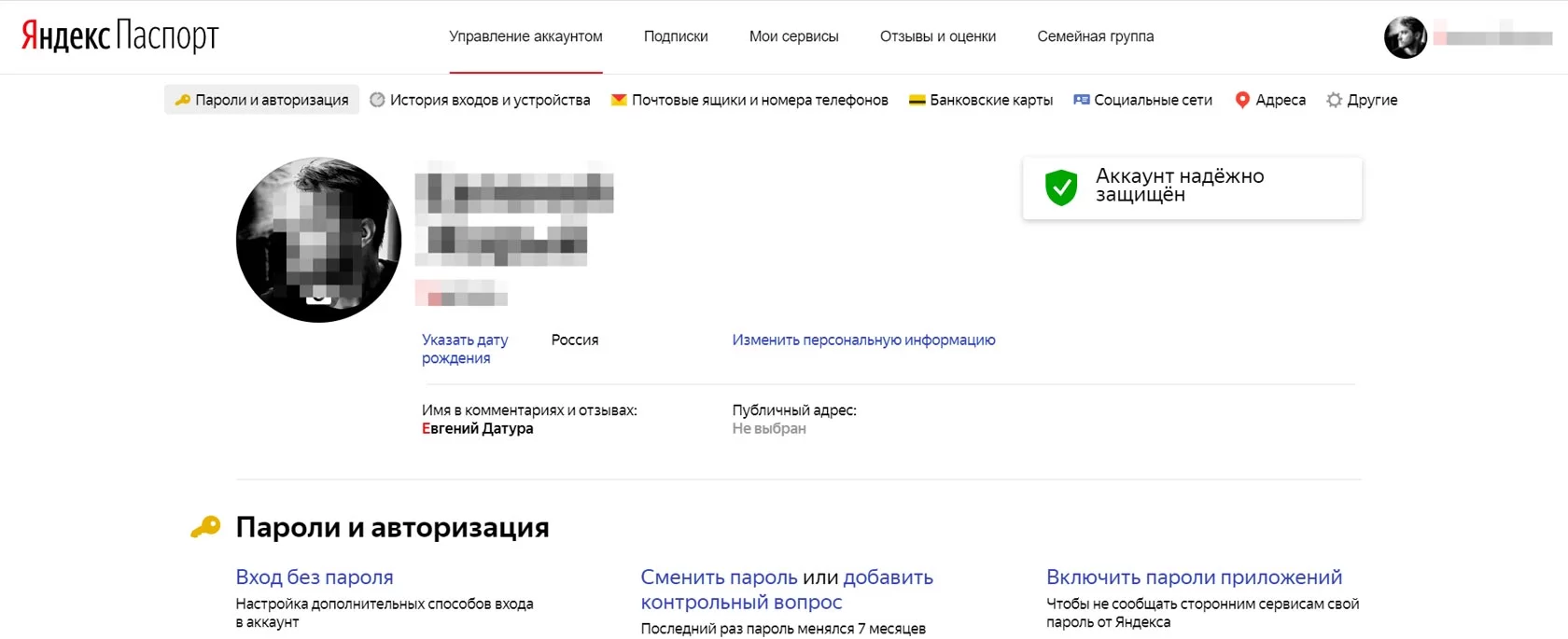Viewport: 1568px width, 639px height.
Task: Click the clock icon for История входов
Action: [377, 100]
